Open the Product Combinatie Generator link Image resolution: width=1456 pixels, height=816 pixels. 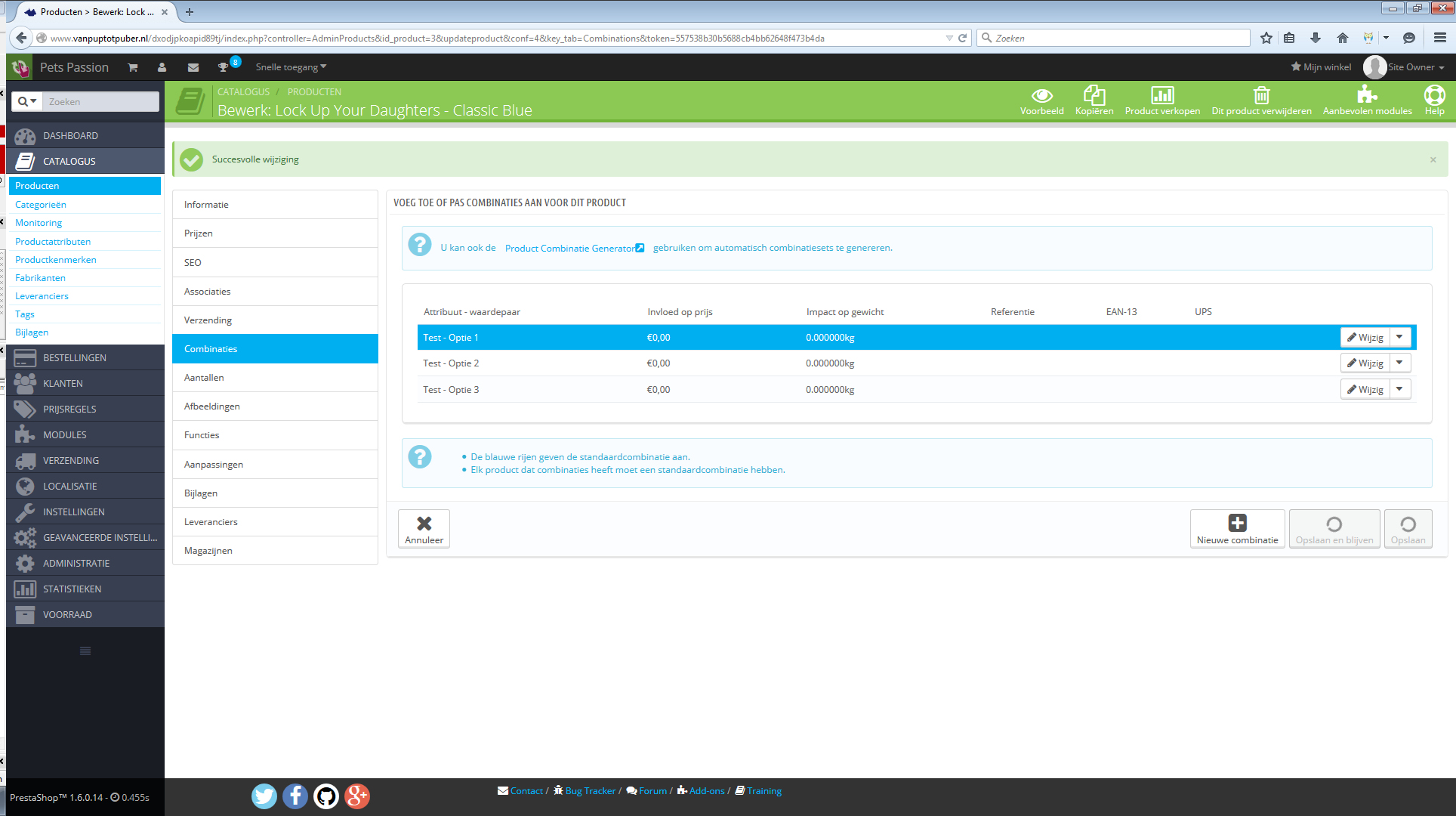point(570,248)
